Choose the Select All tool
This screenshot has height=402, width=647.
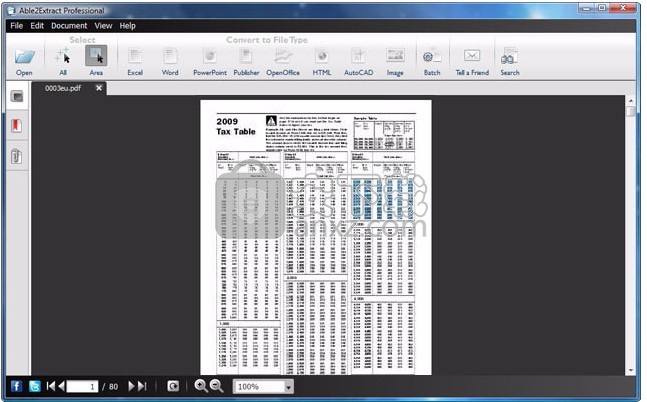pos(63,61)
